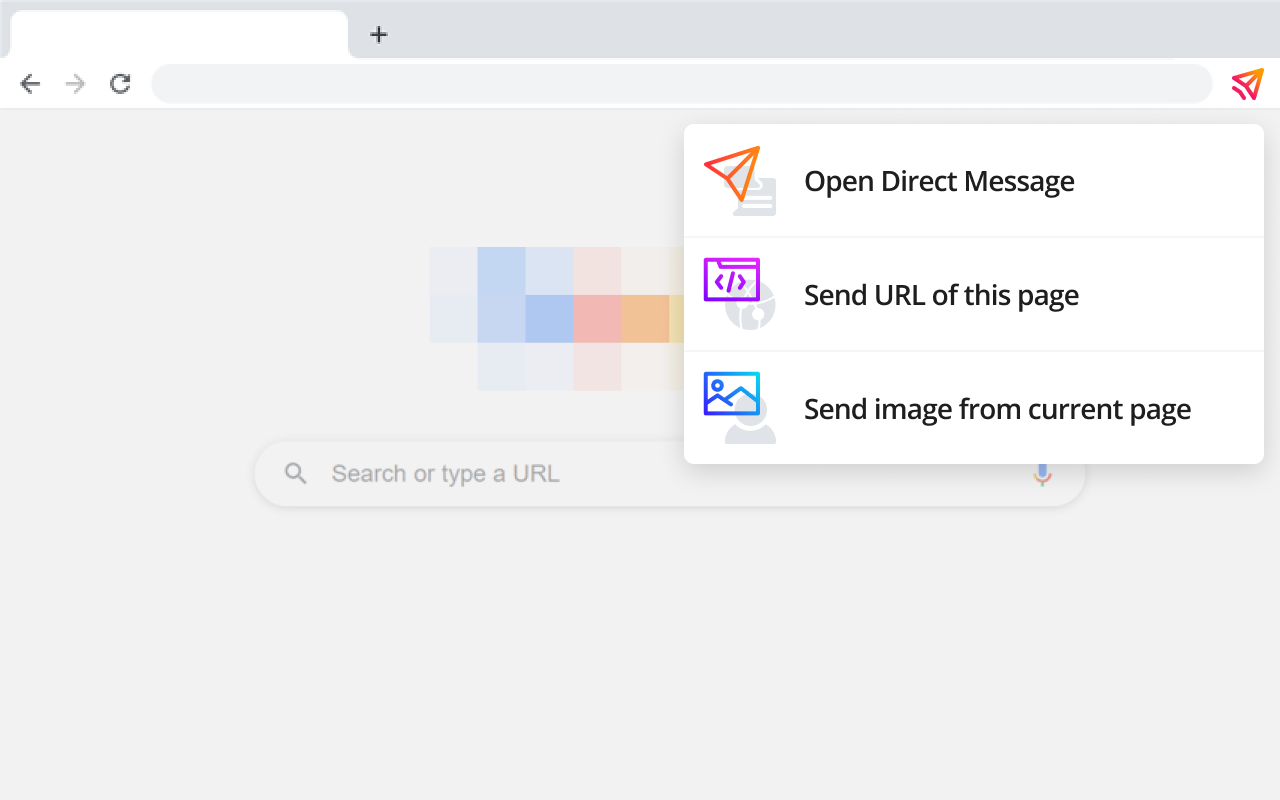1280x800 pixels.
Task: Click the paper plane extension icon in toolbar
Action: pos(1247,84)
